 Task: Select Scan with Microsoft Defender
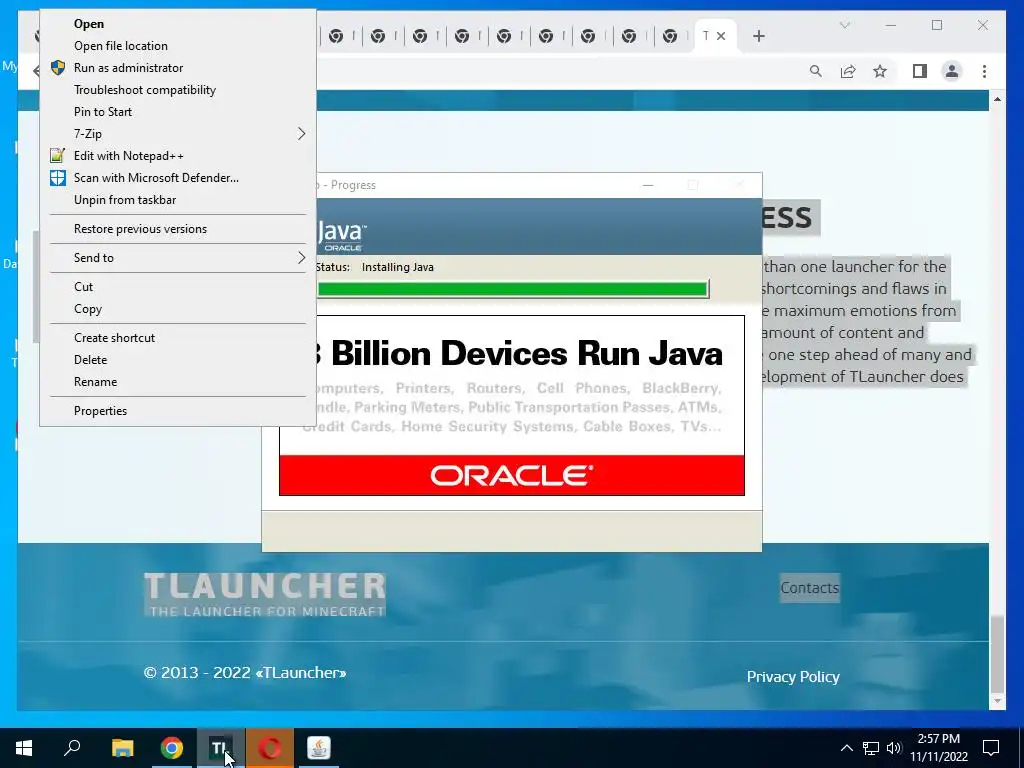(156, 178)
